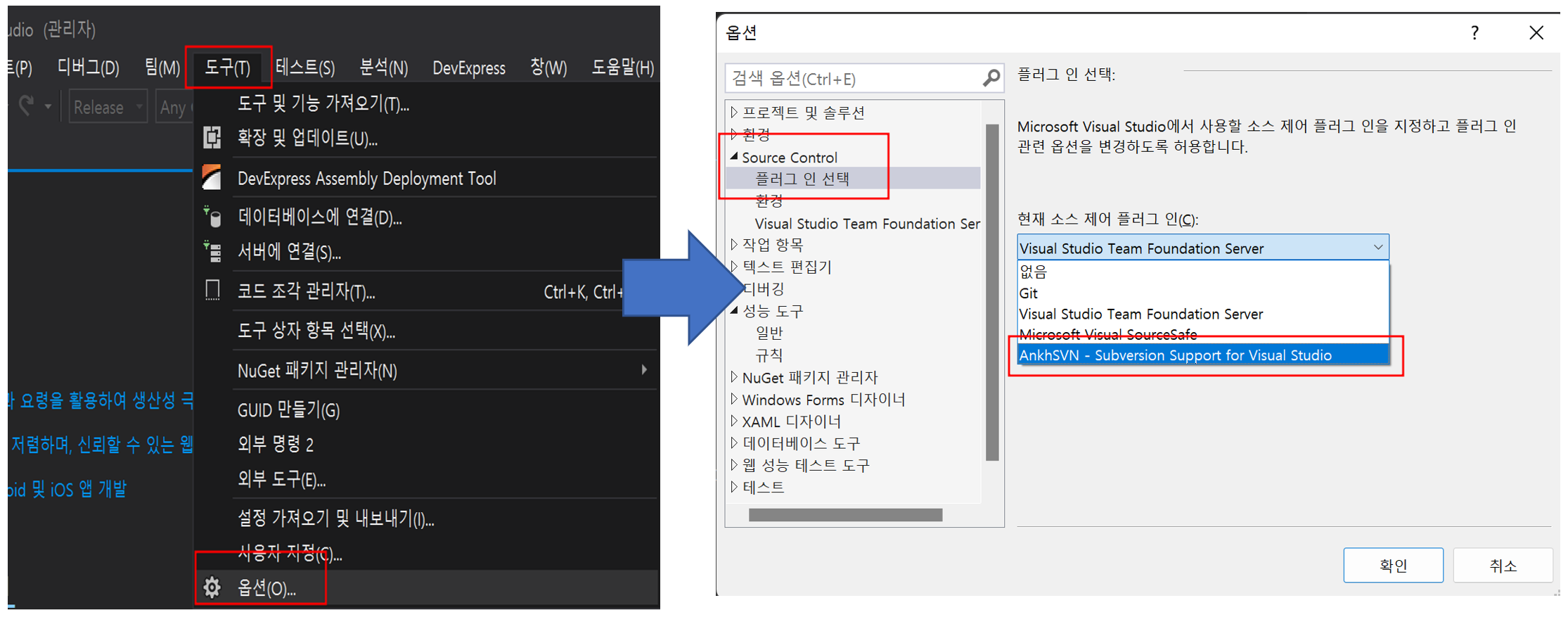Open the current source control plug-in combo box
Image resolution: width=1568 pixels, height=617 pixels.
[1203, 248]
